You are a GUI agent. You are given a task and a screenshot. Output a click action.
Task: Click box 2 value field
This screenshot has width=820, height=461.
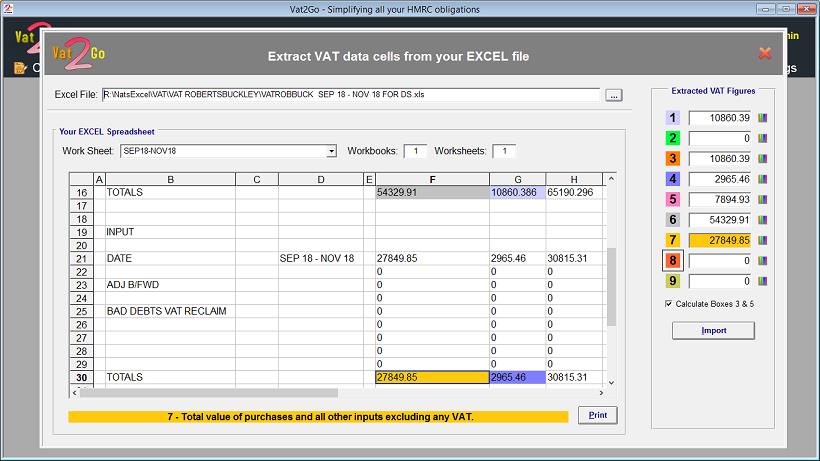(720, 139)
